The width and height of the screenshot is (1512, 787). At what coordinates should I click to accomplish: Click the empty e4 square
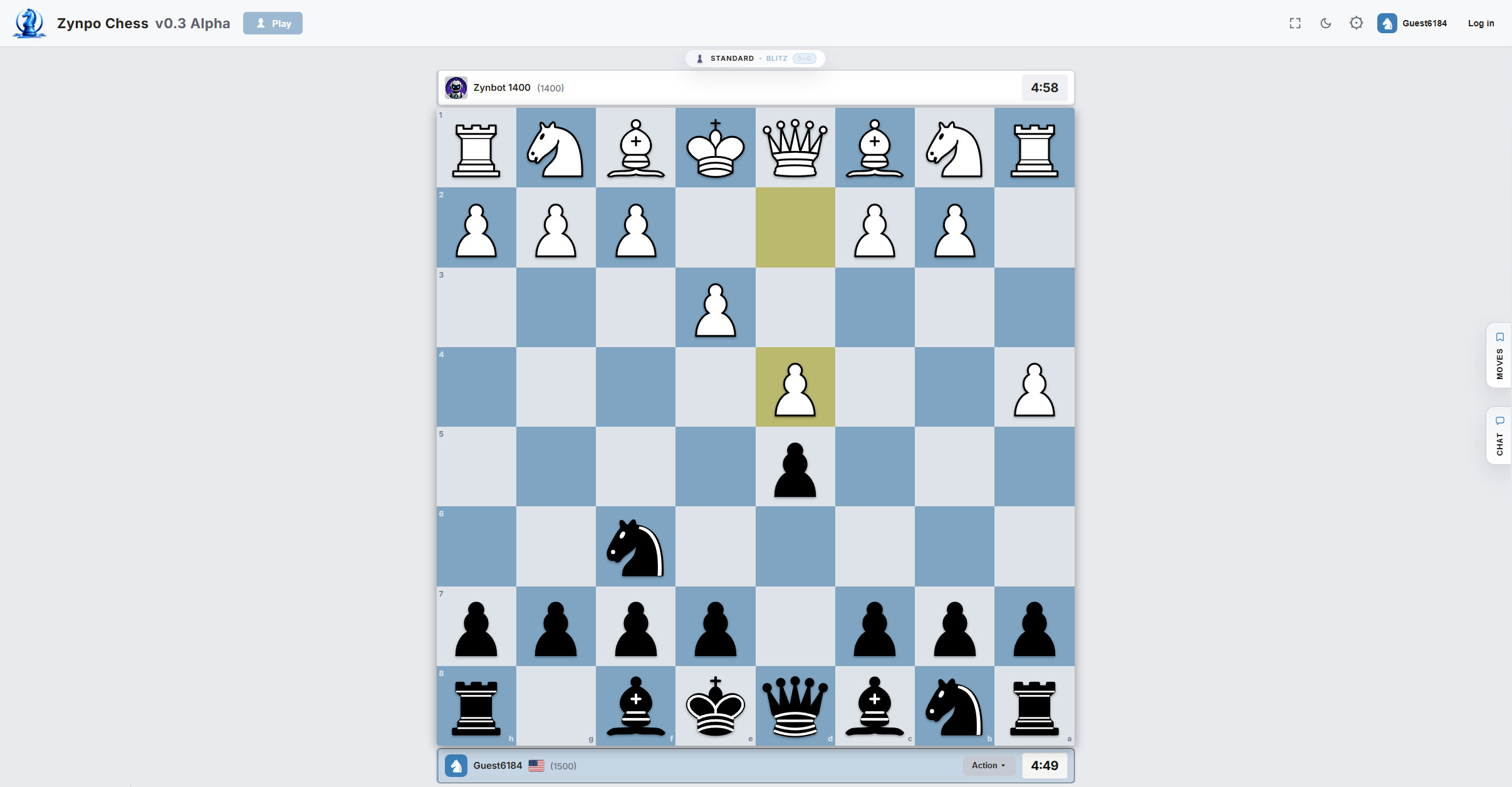(716, 387)
